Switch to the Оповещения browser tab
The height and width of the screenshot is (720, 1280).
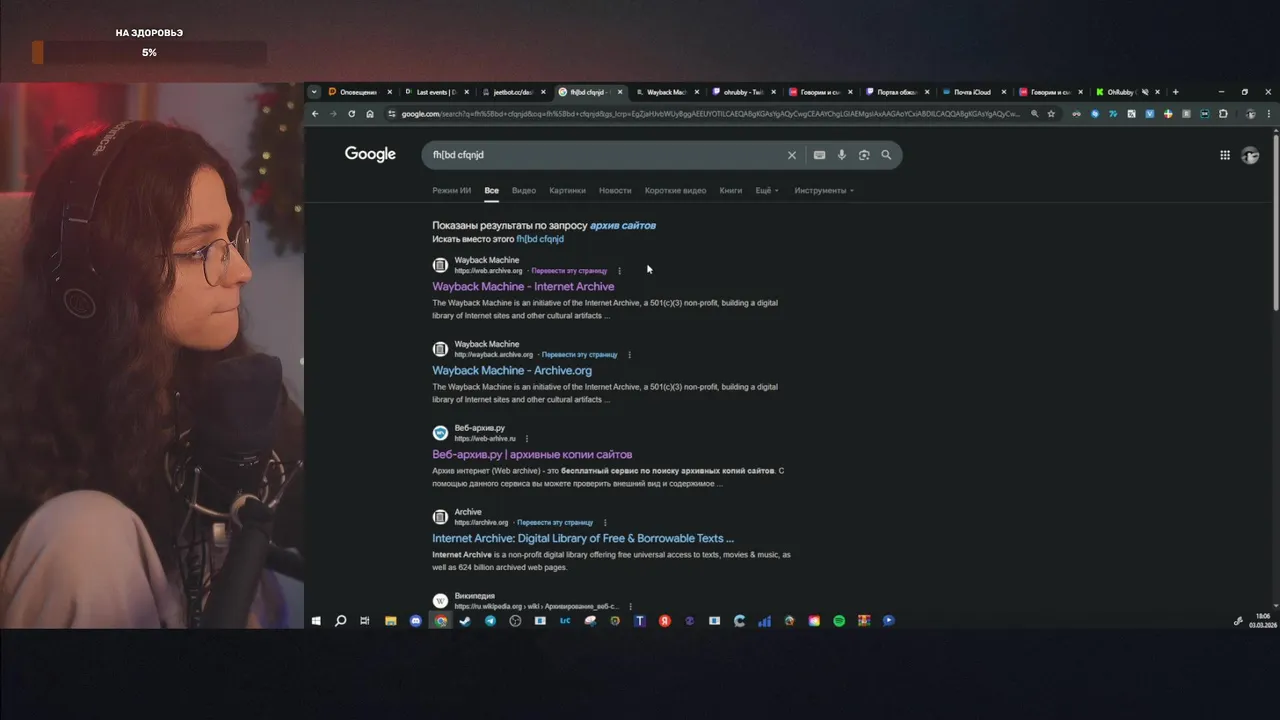pyautogui.click(x=358, y=92)
